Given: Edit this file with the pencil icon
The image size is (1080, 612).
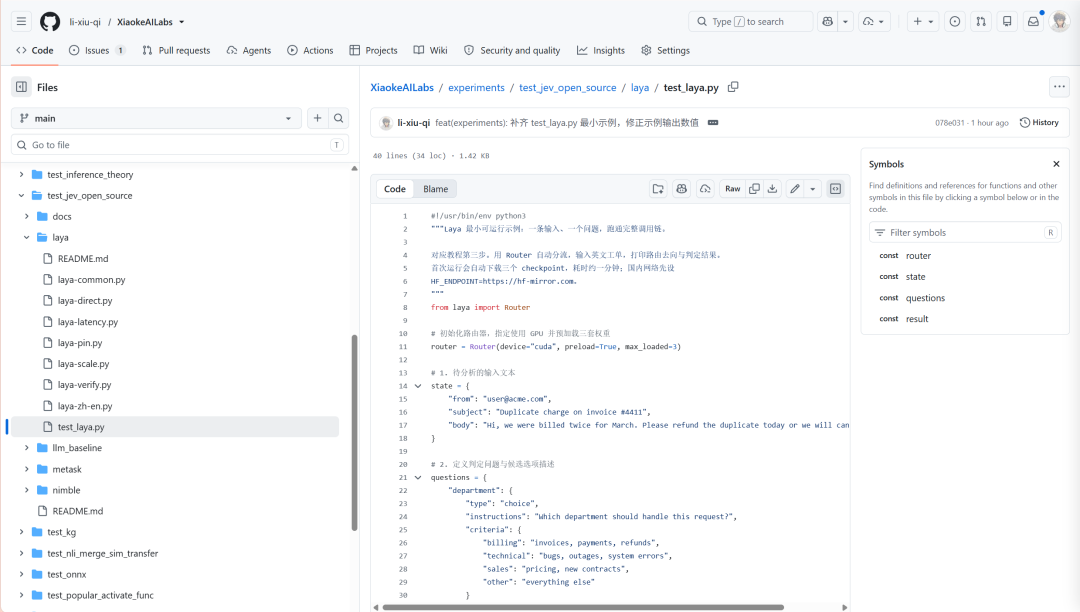Looking at the screenshot, I should coord(795,189).
